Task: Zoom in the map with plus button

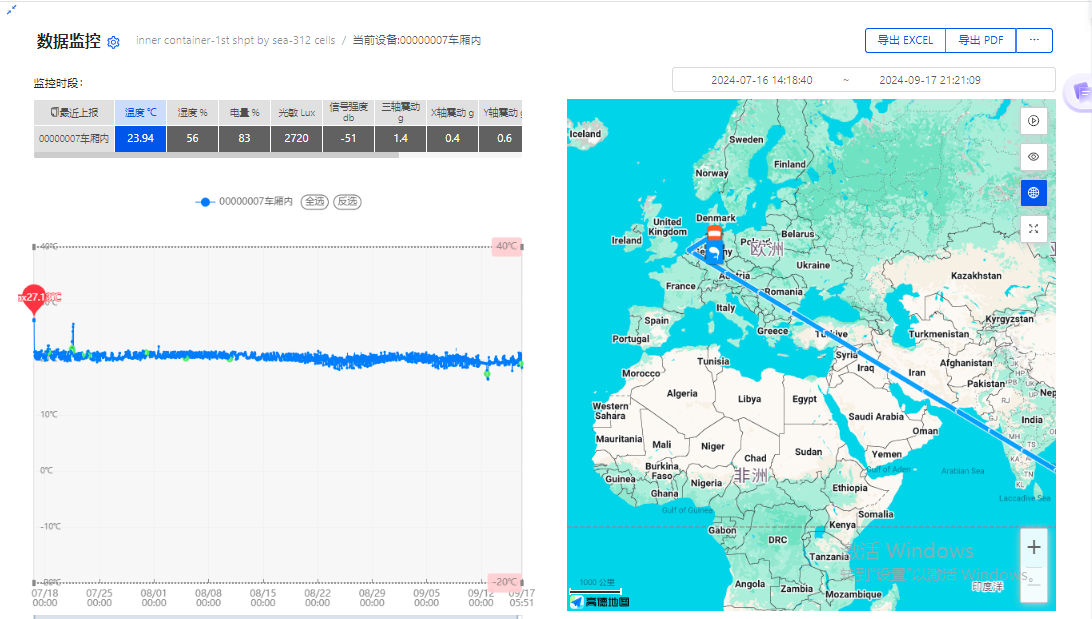Action: (x=1033, y=547)
